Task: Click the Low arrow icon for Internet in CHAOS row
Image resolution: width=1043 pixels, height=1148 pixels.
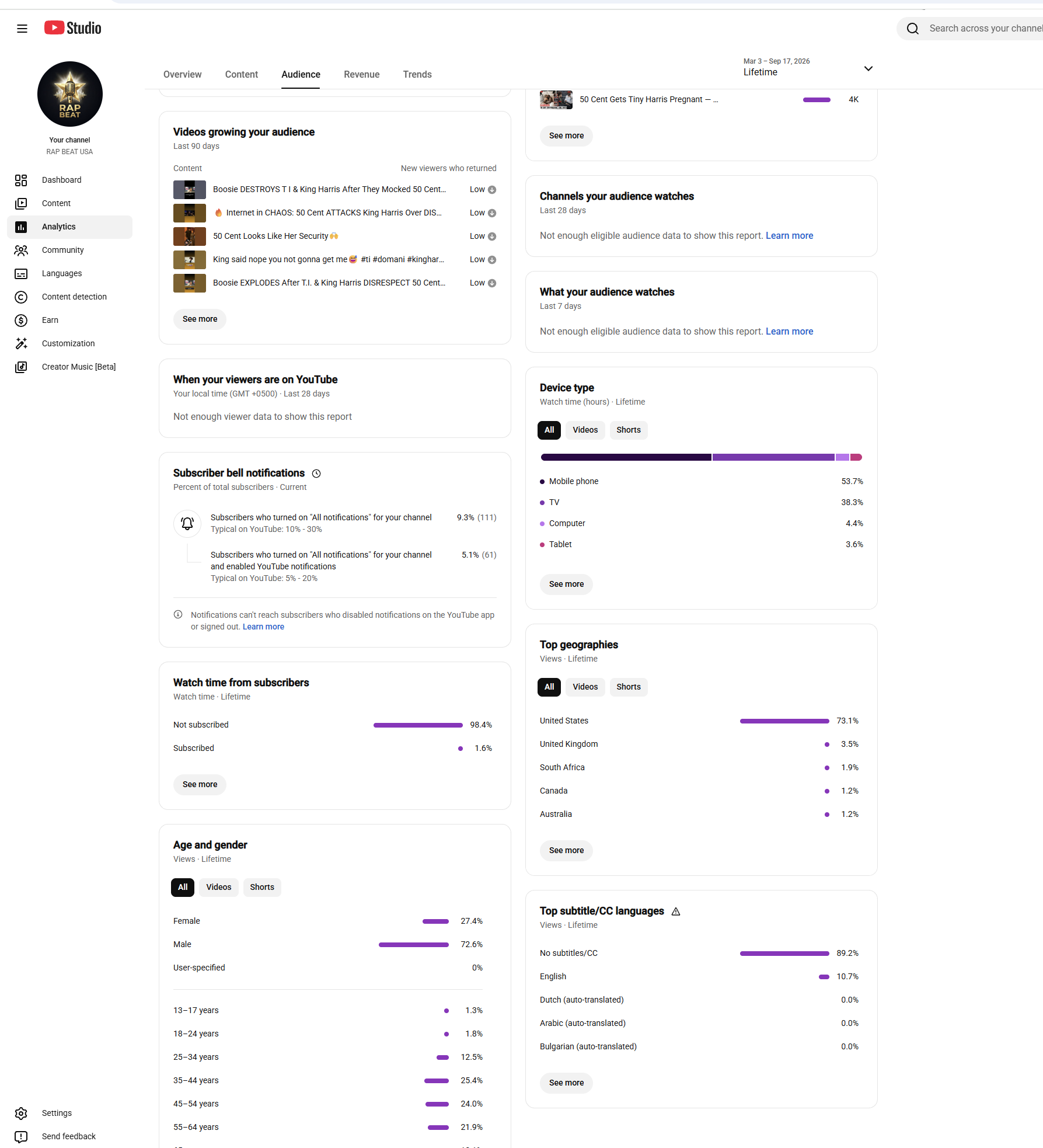Action: 492,213
